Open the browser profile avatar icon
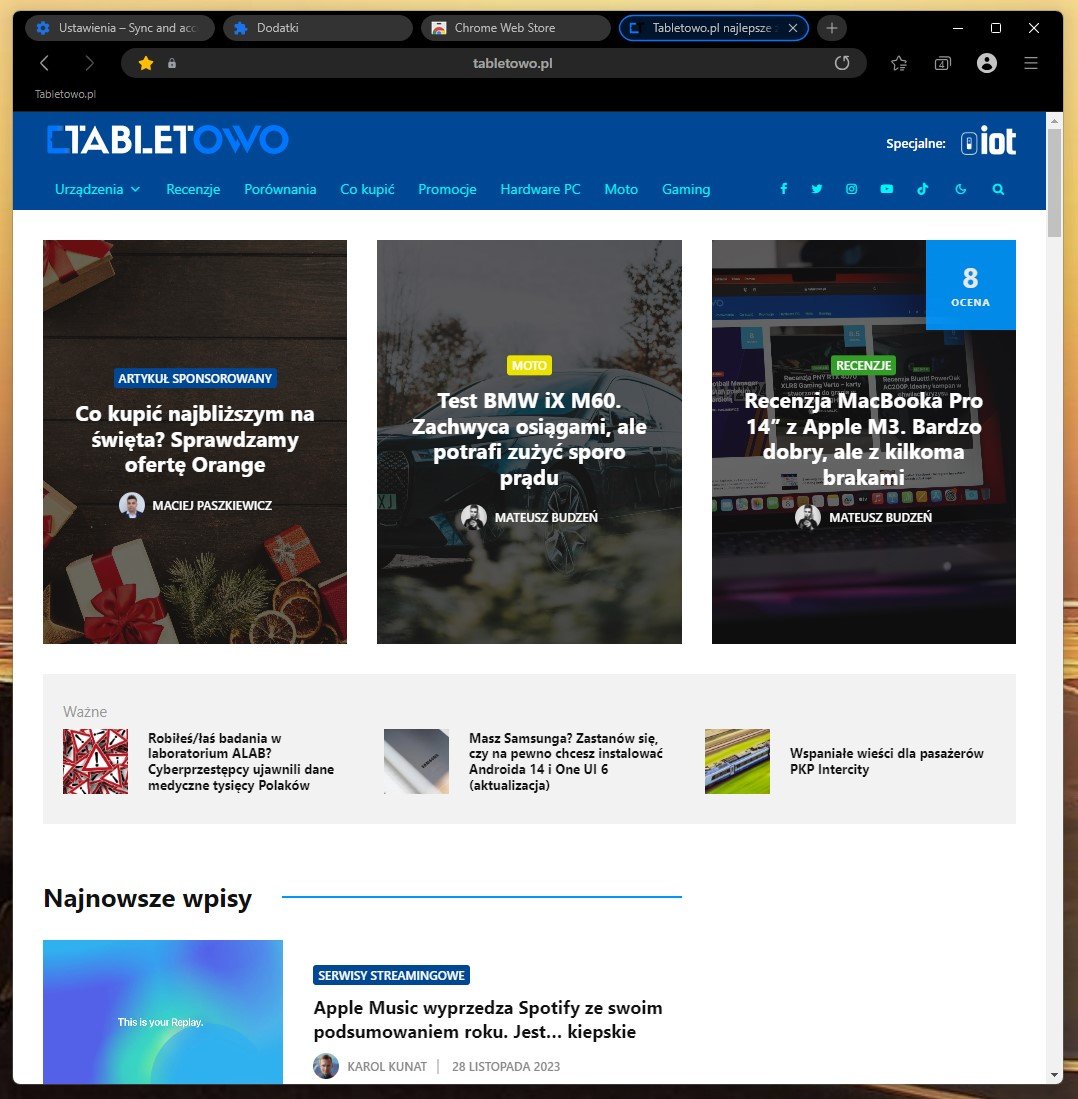 987,63
